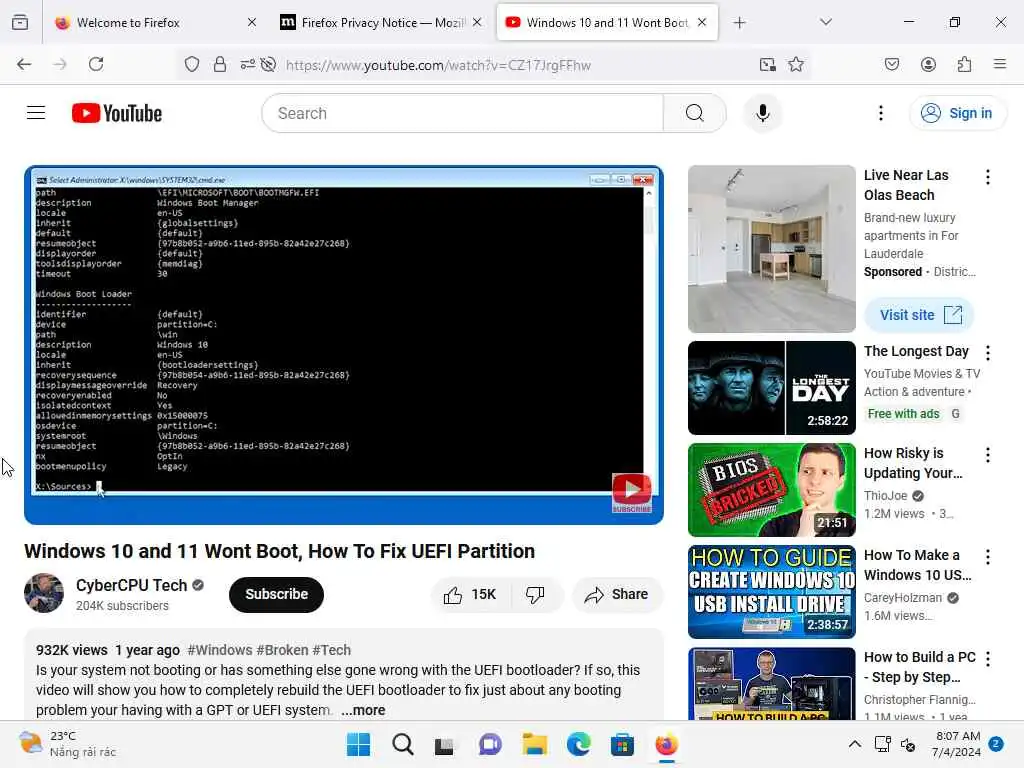Open options for How To Make a Windows 10 USB
This screenshot has width=1024, height=768.
(987, 556)
